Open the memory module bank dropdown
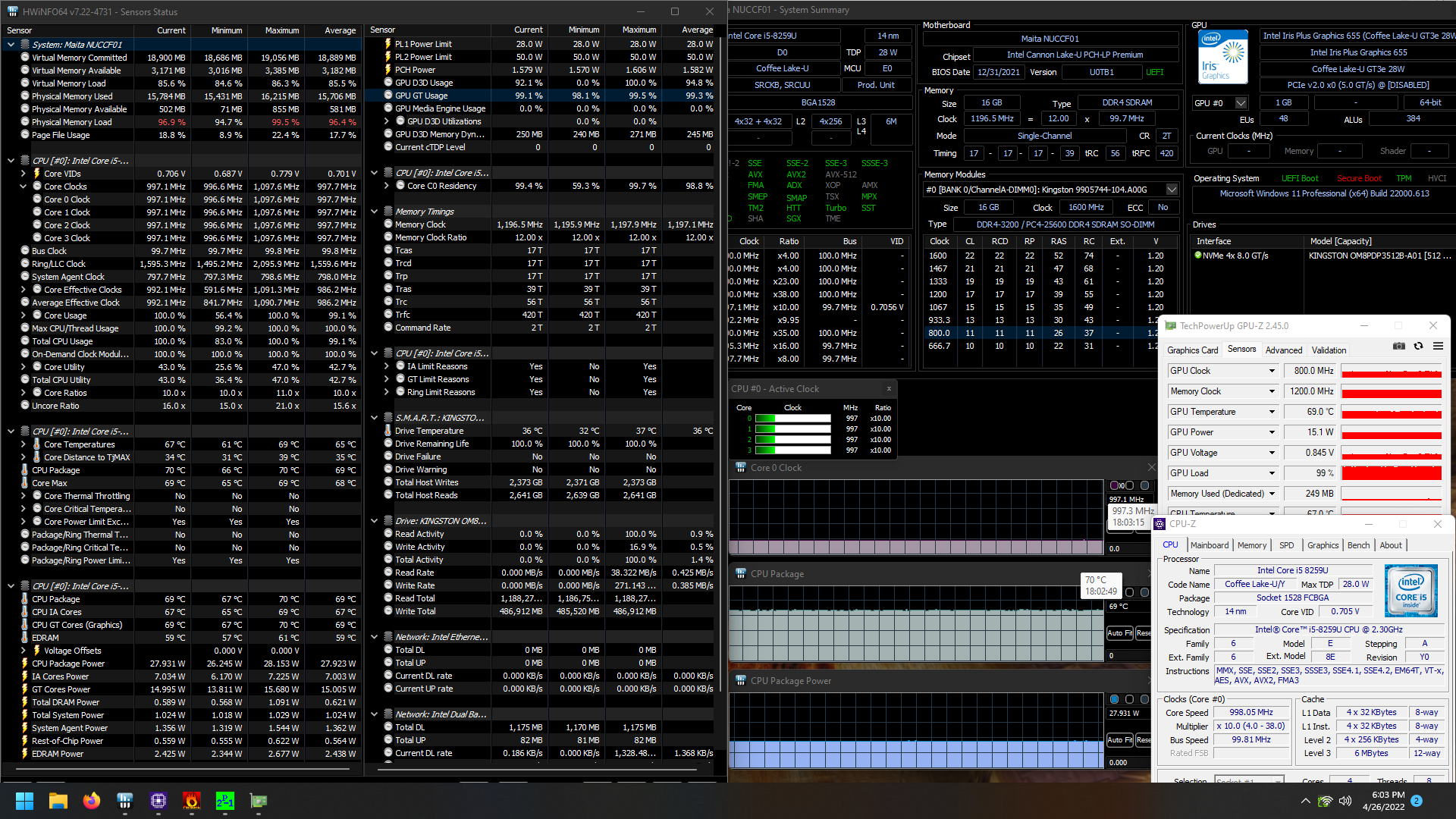This screenshot has width=1456, height=819. (x=1172, y=190)
